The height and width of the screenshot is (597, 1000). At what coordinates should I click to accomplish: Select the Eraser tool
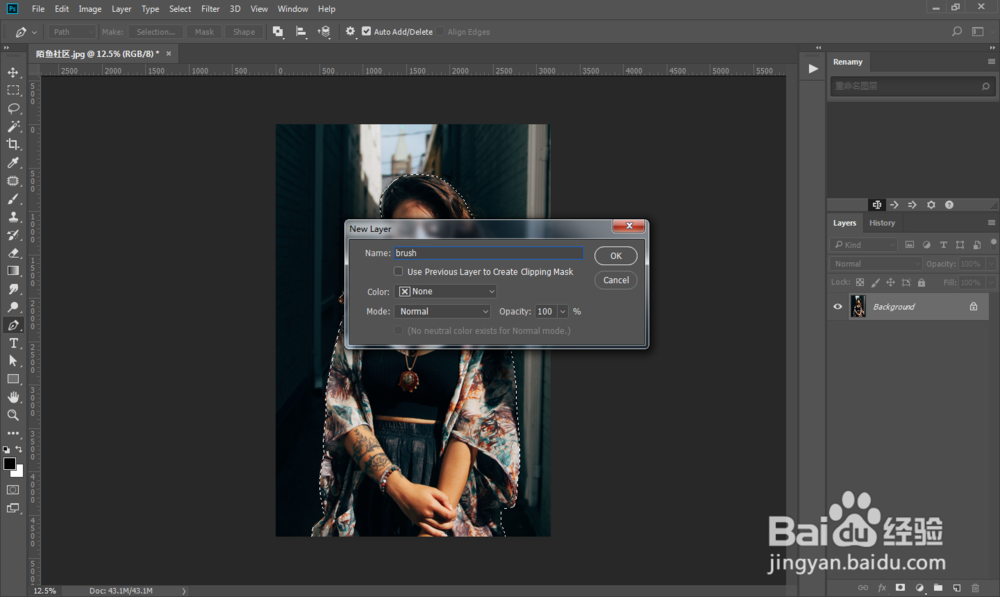click(x=13, y=253)
